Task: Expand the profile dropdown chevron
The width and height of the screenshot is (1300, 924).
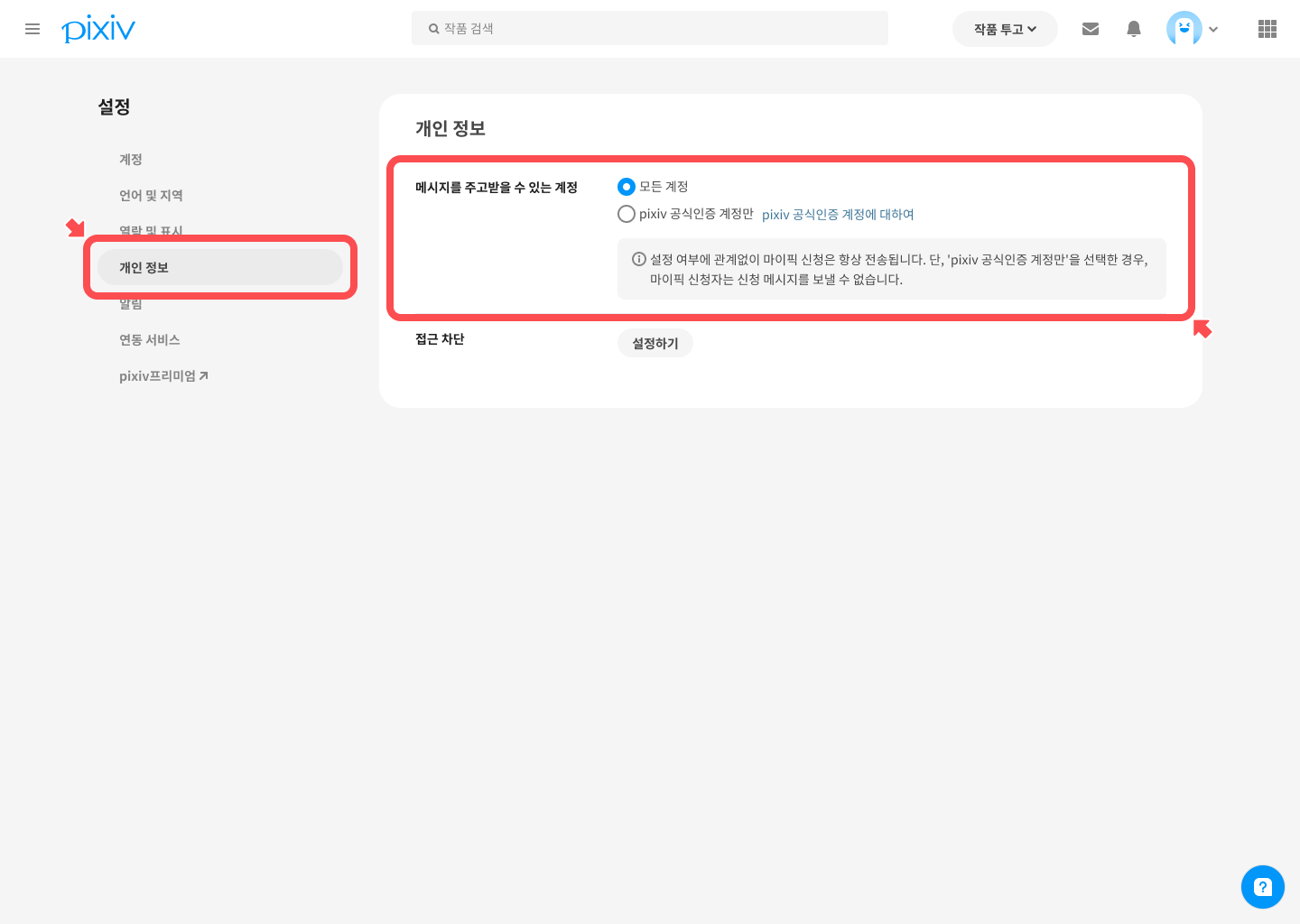Action: [1213, 30]
